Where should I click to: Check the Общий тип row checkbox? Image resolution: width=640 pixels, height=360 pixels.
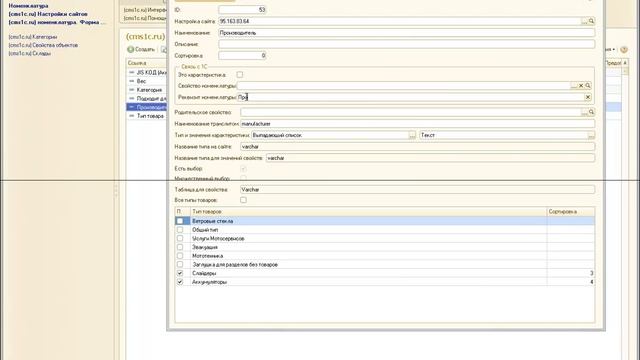tap(180, 230)
